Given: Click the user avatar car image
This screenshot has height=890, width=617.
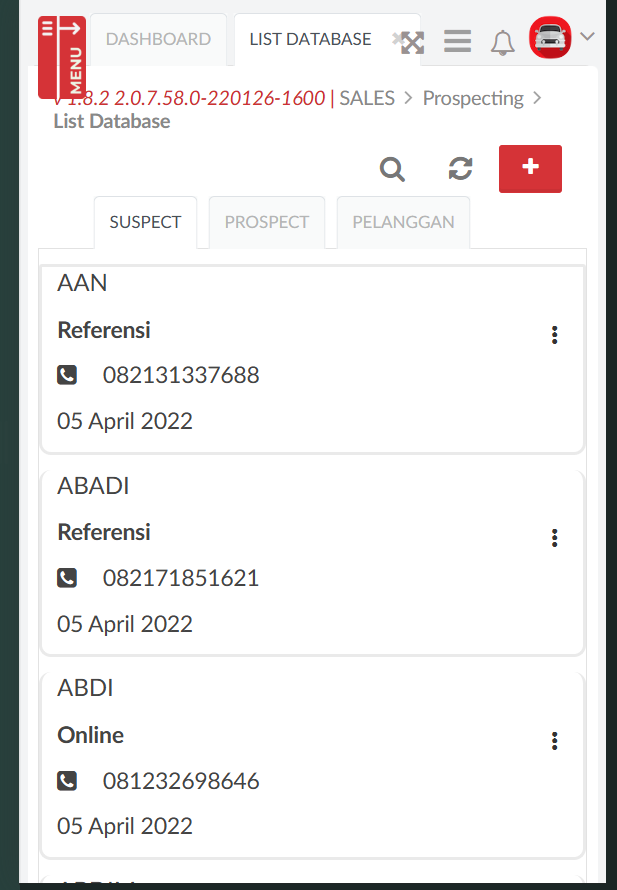Looking at the screenshot, I should pos(549,38).
